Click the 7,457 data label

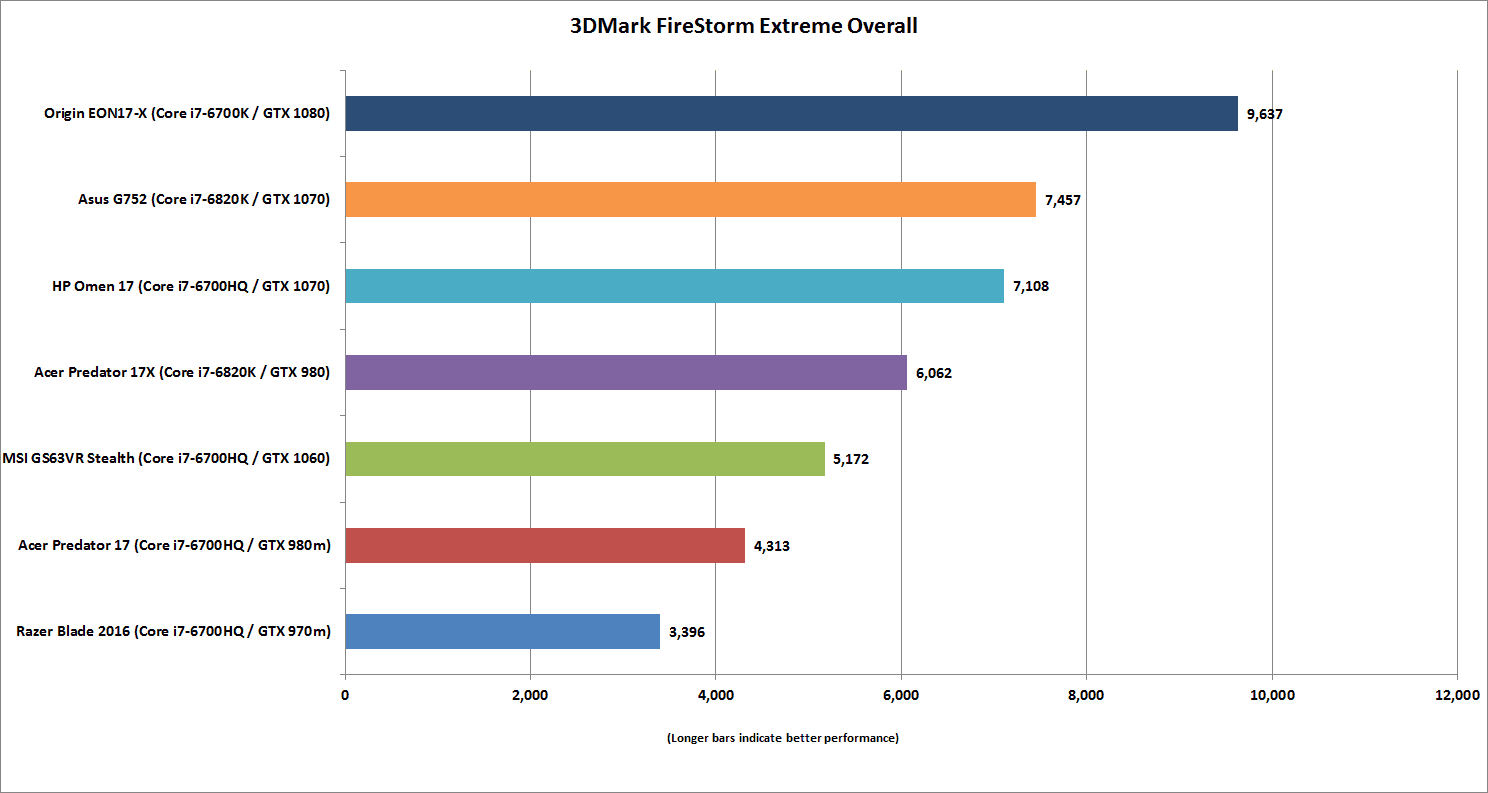1062,200
